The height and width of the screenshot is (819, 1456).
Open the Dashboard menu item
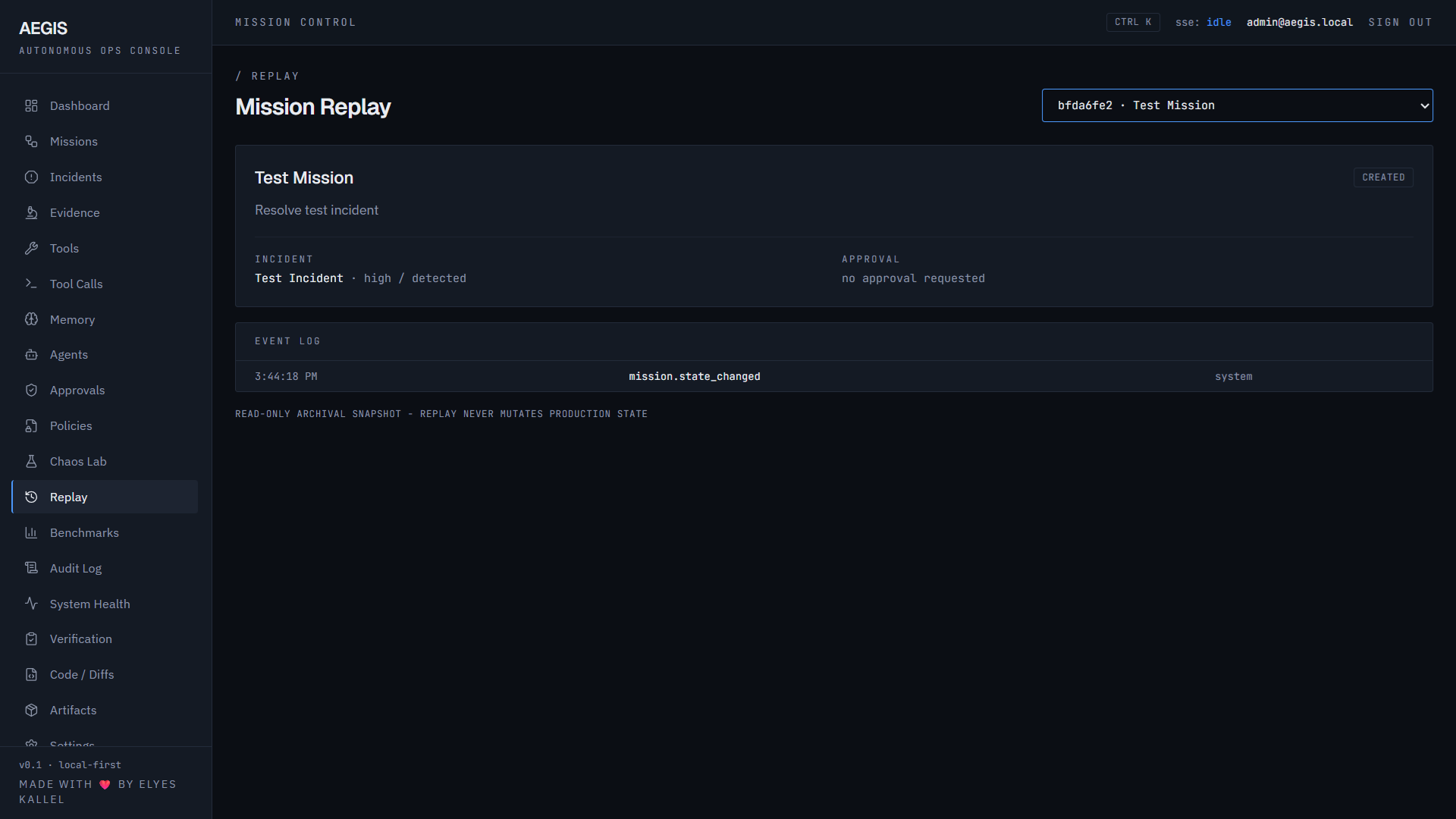pyautogui.click(x=105, y=106)
